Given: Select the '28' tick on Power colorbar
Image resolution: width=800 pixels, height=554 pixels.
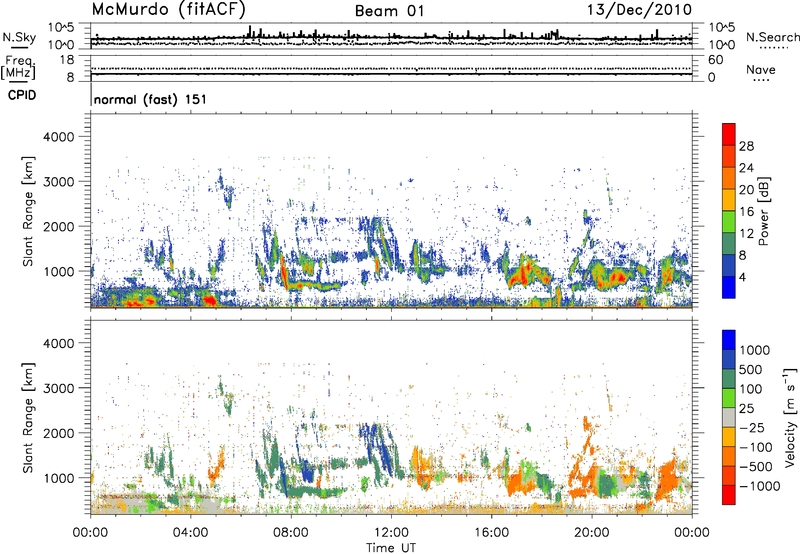Looking at the screenshot, I should (746, 146).
